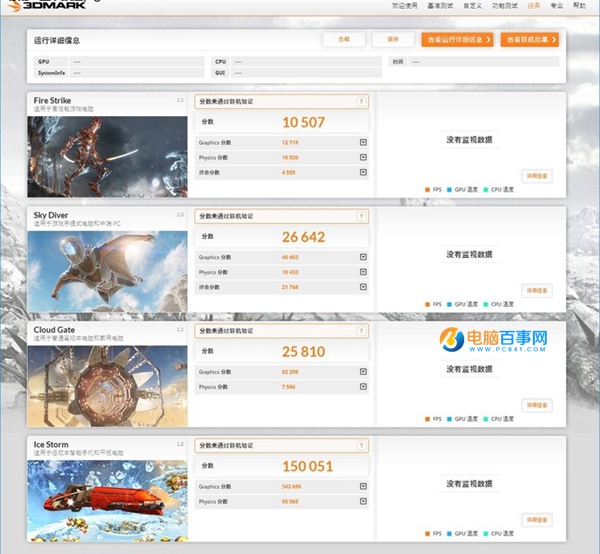Open the help icon in Cloud Gate validation bar
The height and width of the screenshot is (554, 600).
pos(361,331)
